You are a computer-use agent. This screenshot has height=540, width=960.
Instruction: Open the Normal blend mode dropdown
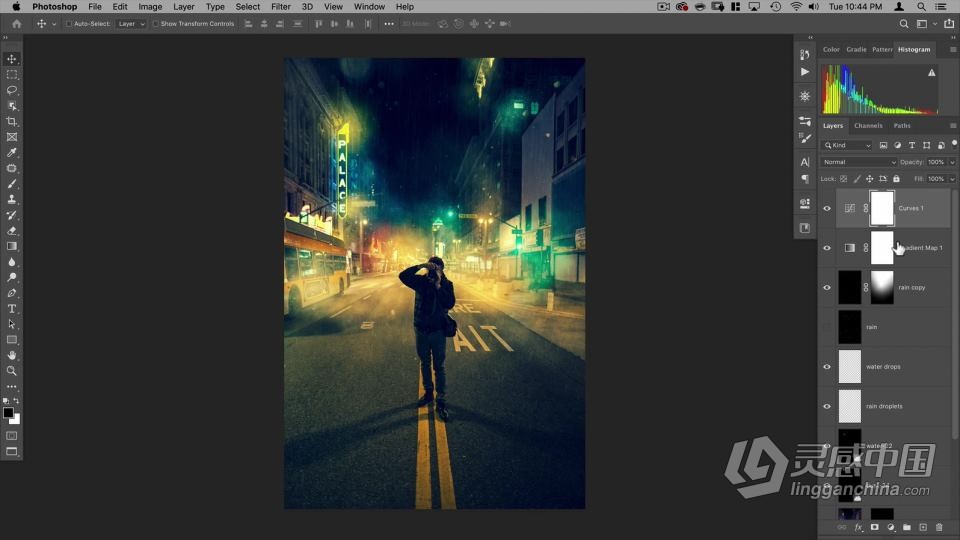(x=859, y=162)
